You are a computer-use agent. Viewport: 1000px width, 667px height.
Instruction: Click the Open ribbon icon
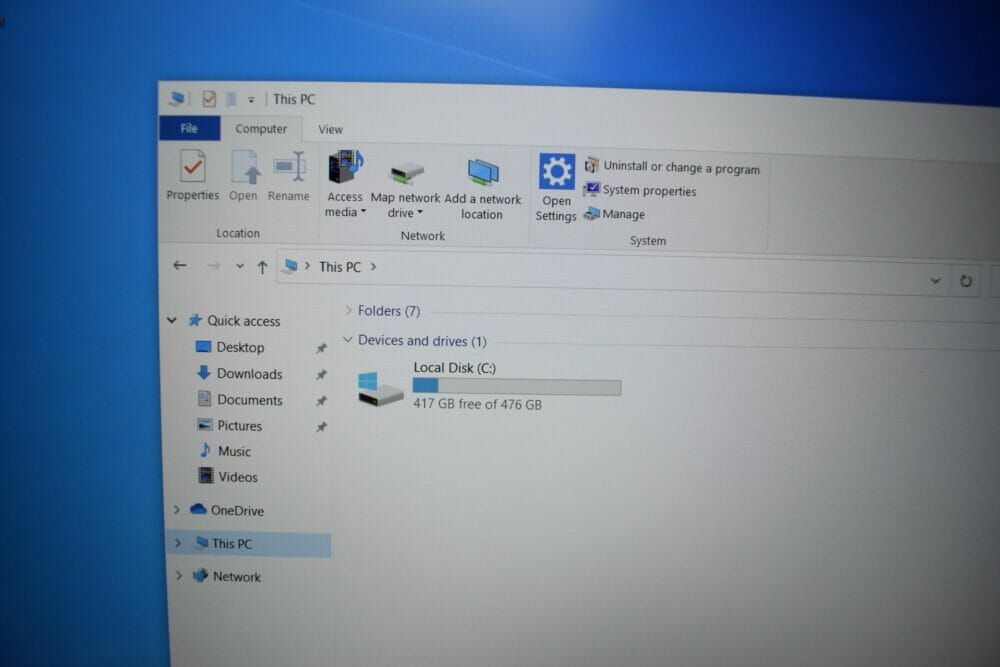(x=244, y=168)
